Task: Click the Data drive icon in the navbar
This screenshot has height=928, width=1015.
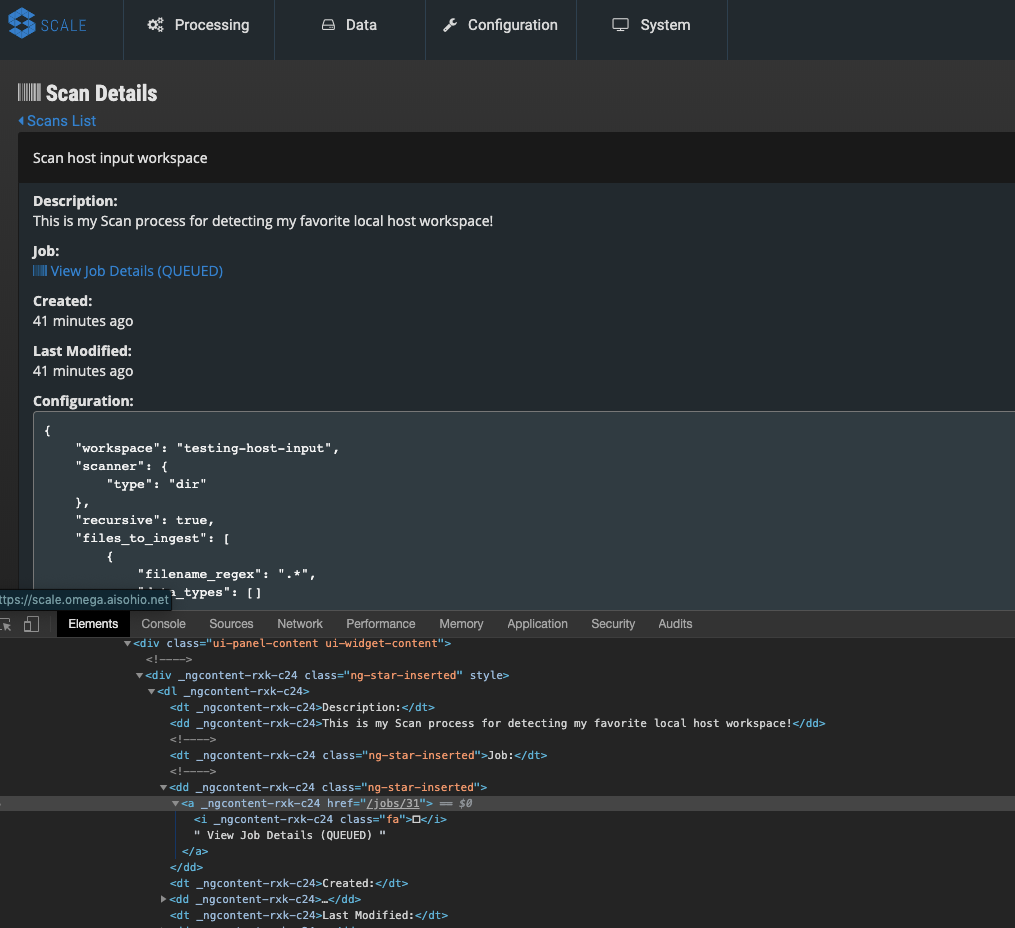Action: click(x=330, y=24)
